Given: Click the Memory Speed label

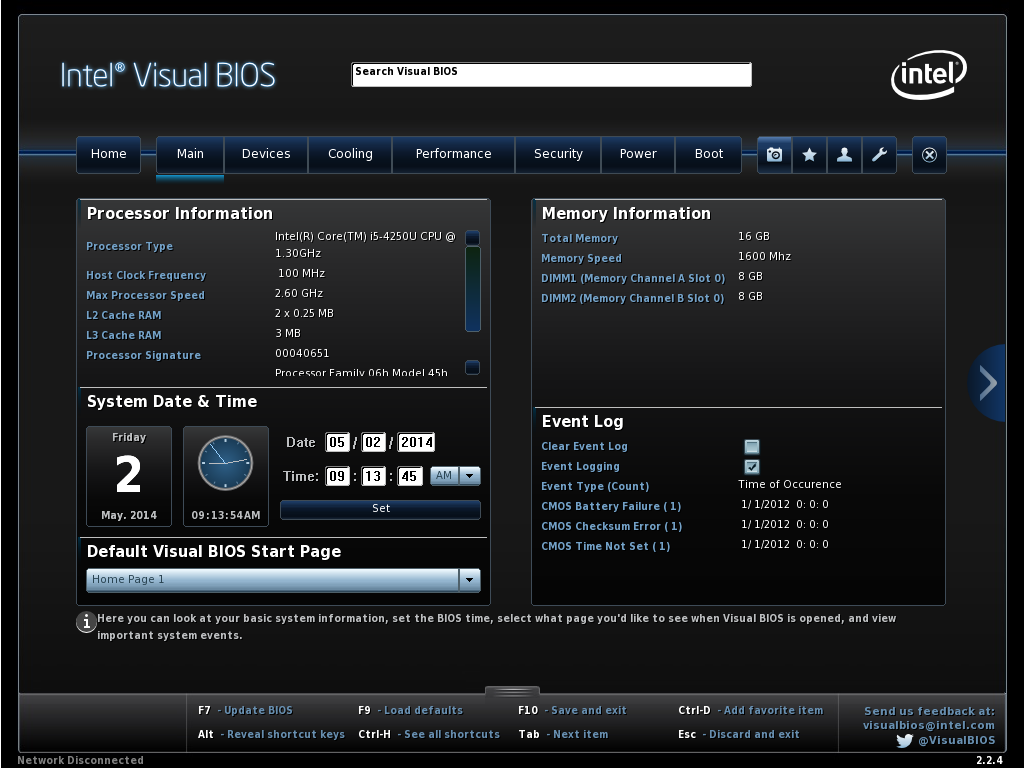Looking at the screenshot, I should pyautogui.click(x=582, y=259).
